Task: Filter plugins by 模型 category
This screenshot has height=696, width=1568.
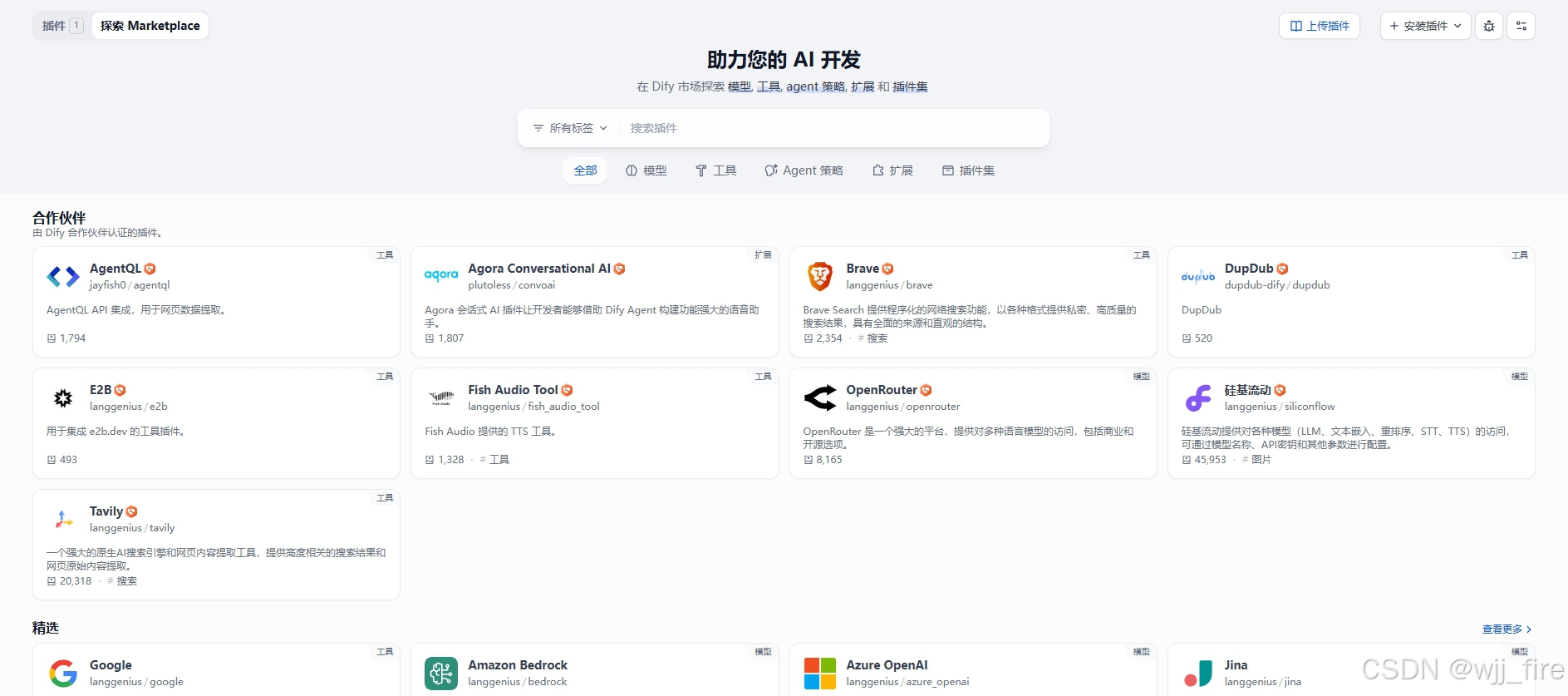Action: tap(646, 170)
